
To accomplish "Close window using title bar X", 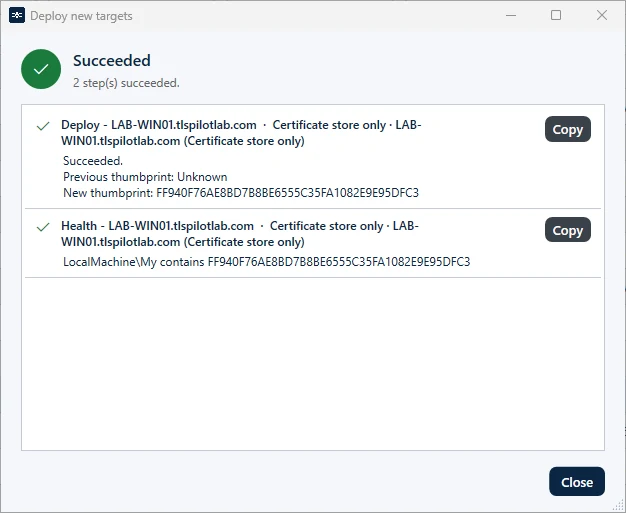I will tap(602, 16).
